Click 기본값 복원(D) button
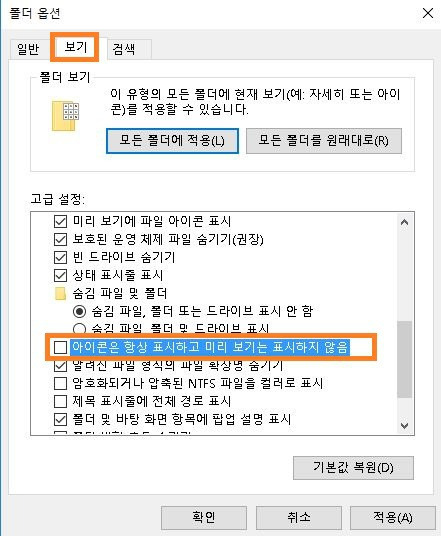 point(353,468)
